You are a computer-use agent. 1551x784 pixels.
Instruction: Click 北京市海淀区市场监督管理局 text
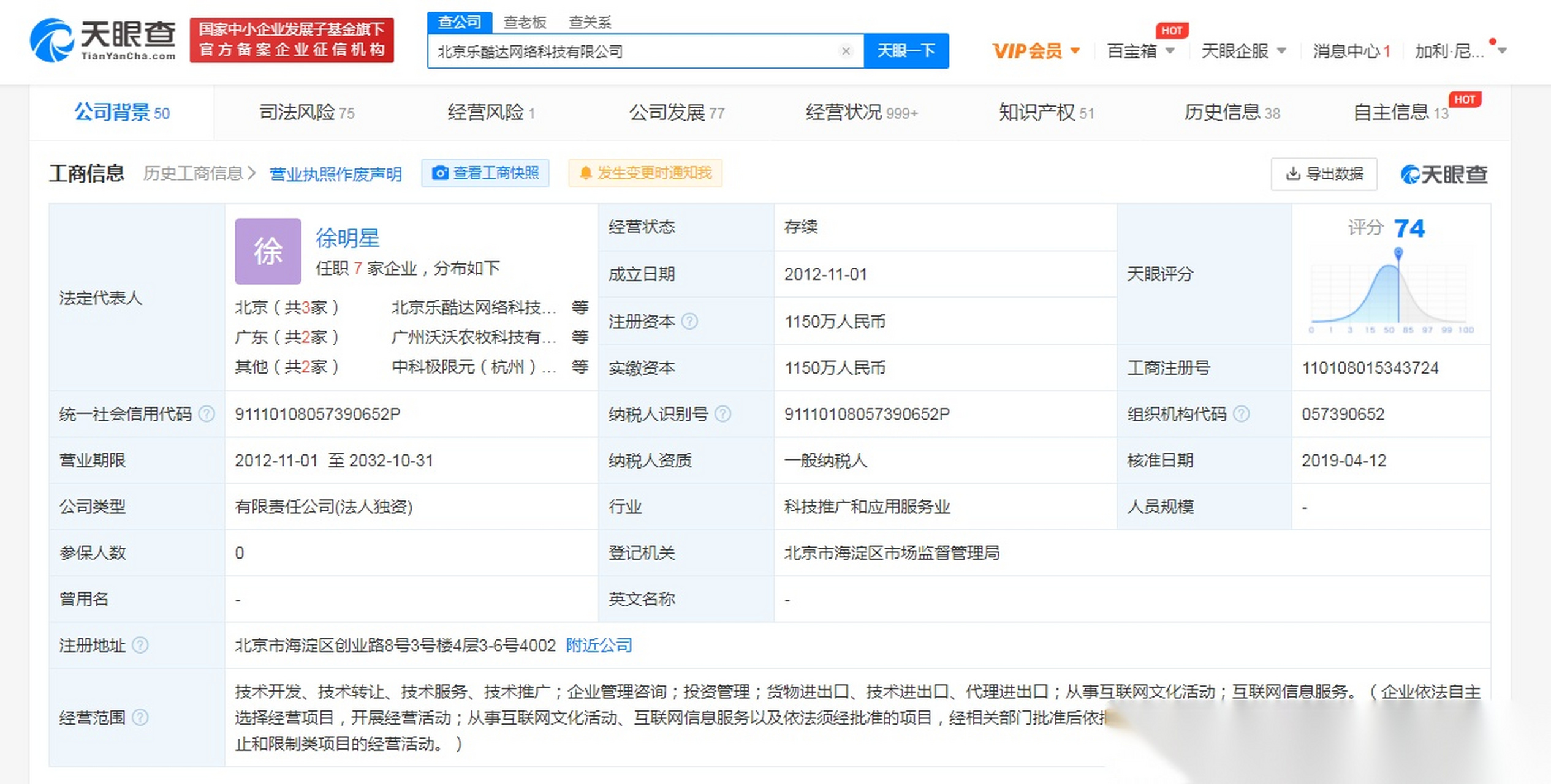pos(892,553)
